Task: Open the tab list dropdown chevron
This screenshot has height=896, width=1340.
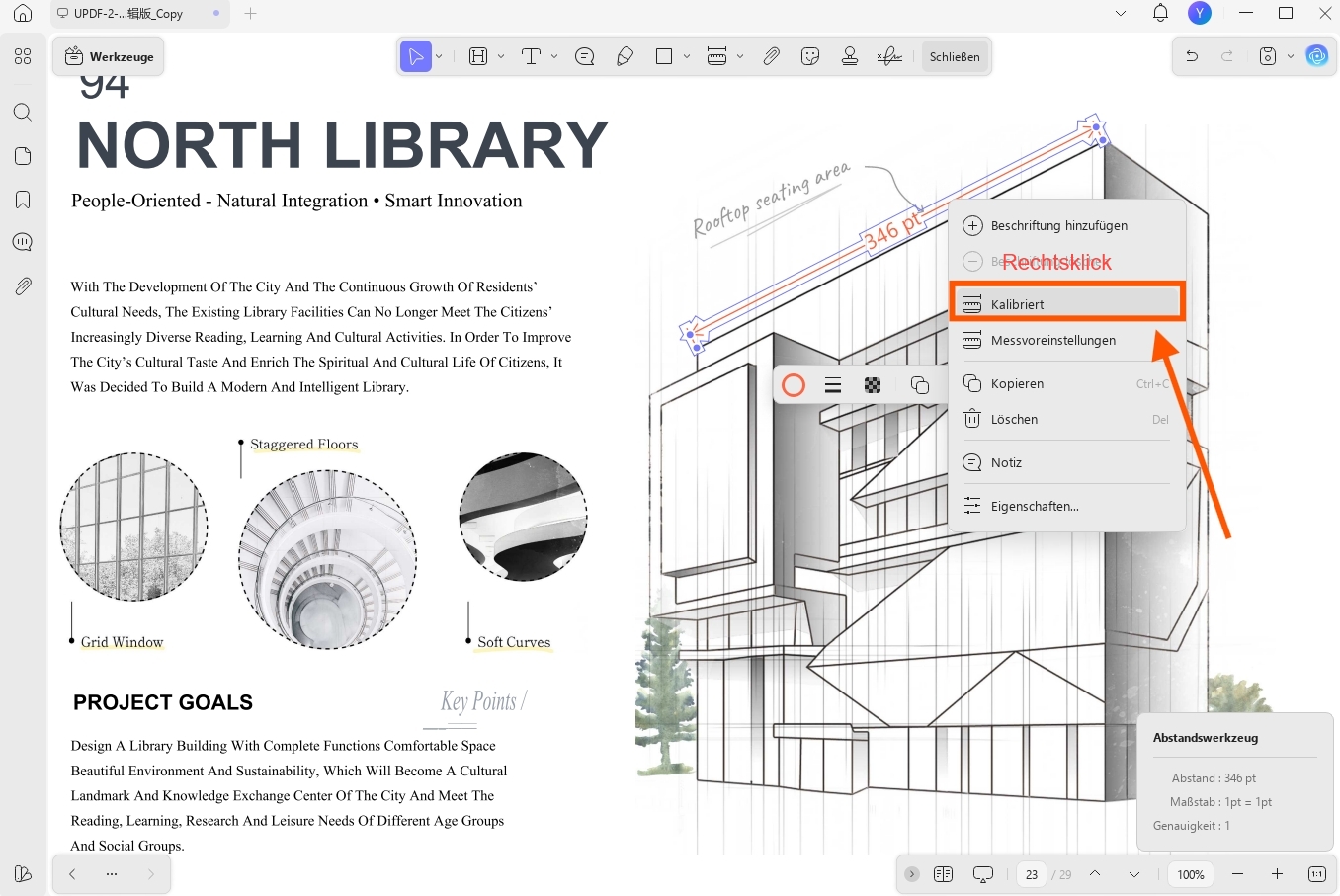Action: [x=1121, y=14]
